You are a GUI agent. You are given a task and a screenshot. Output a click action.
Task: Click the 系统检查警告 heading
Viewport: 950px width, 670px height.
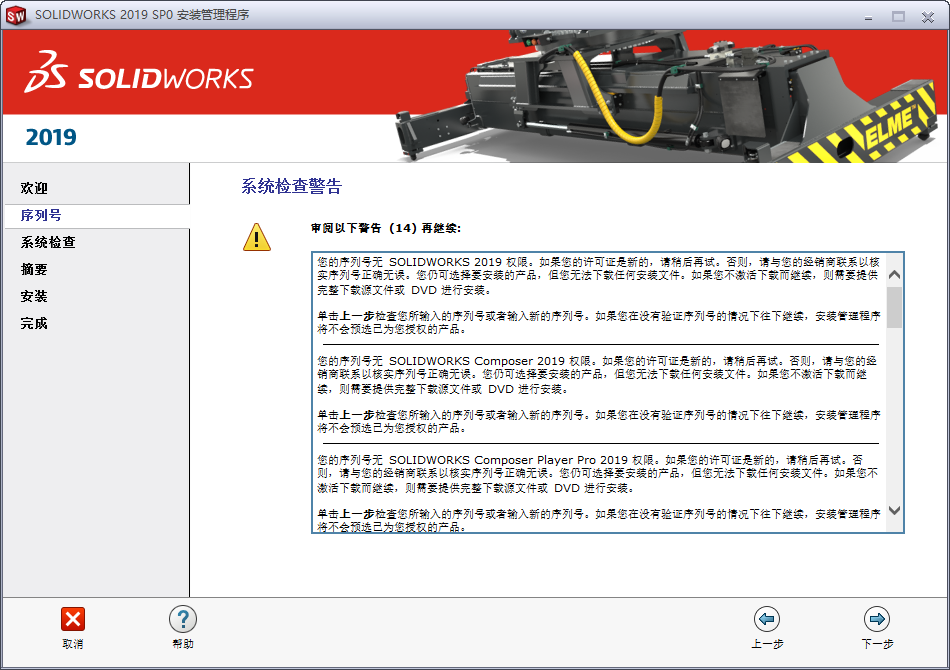click(x=291, y=185)
